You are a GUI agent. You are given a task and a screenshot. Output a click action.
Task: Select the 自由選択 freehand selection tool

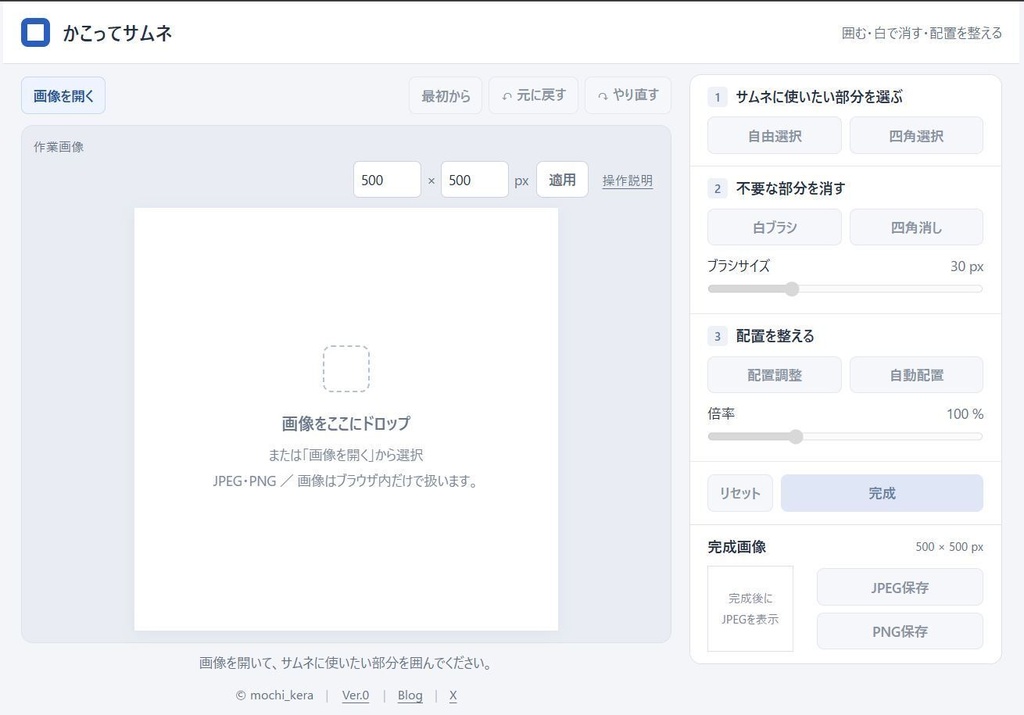point(775,136)
